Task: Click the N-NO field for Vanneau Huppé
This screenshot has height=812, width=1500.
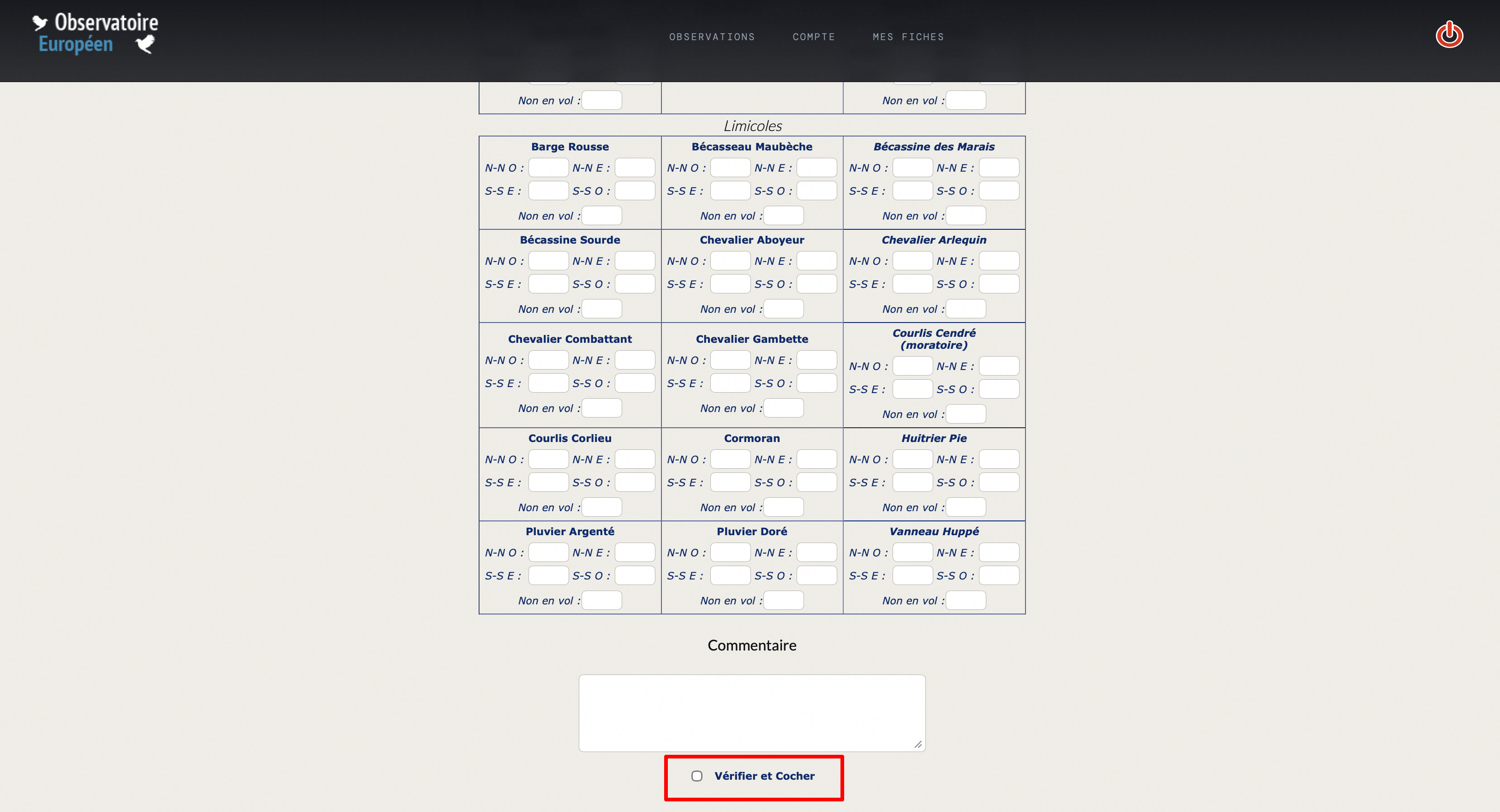Action: (912, 552)
